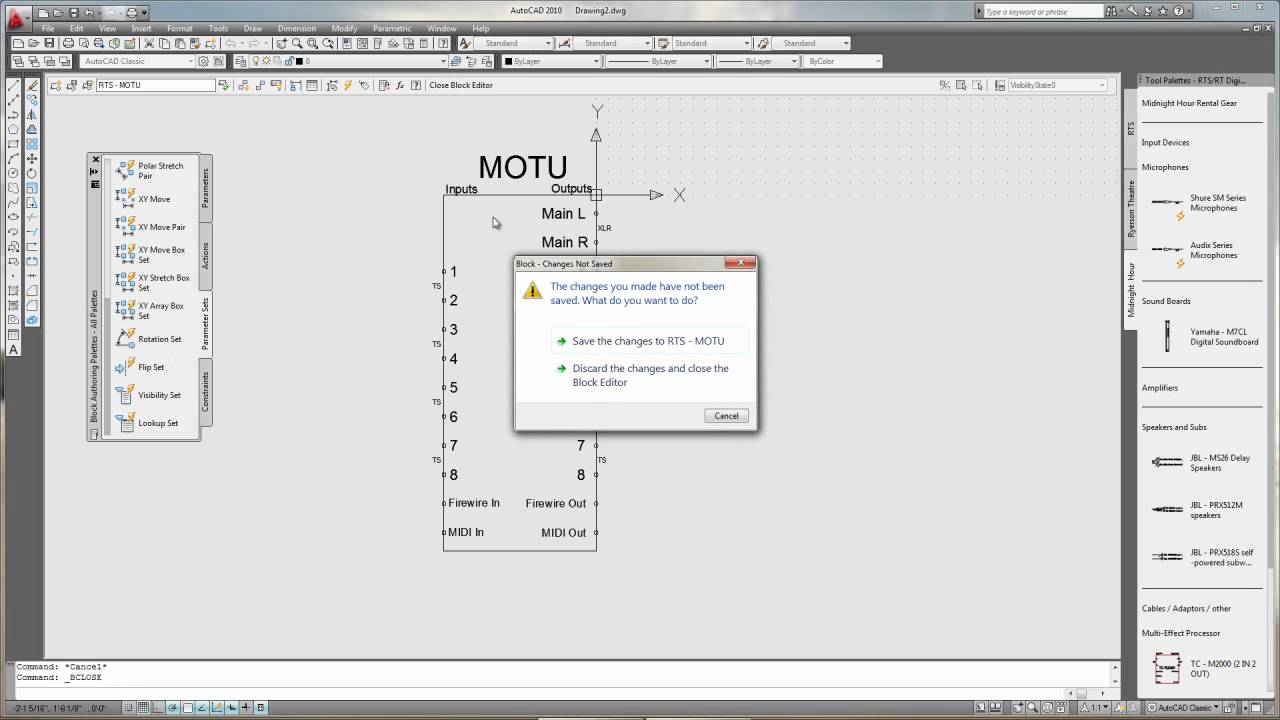
Task: Click the Zoom Realtime magnifier icon
Action: tap(298, 43)
